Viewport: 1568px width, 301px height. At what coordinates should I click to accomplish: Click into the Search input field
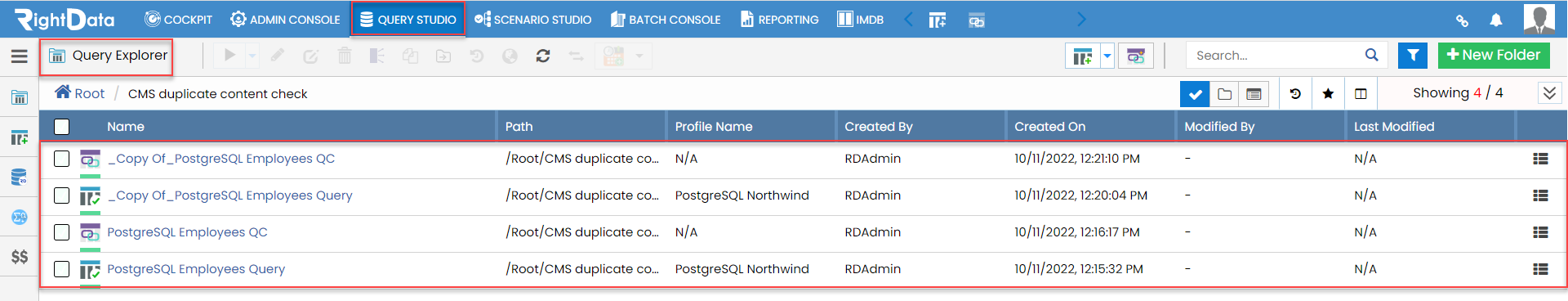pos(1276,56)
